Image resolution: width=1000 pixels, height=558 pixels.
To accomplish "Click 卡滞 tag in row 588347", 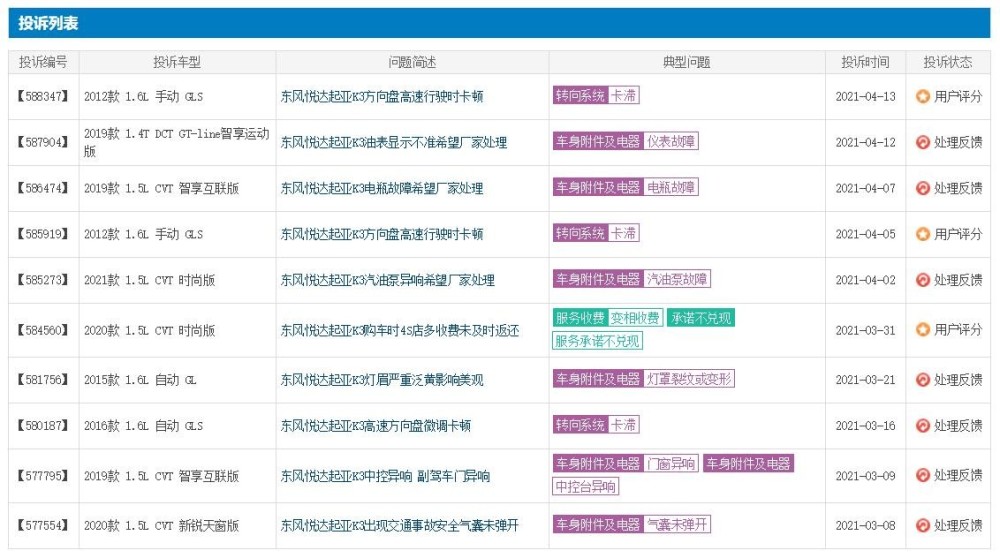I will coord(623,96).
